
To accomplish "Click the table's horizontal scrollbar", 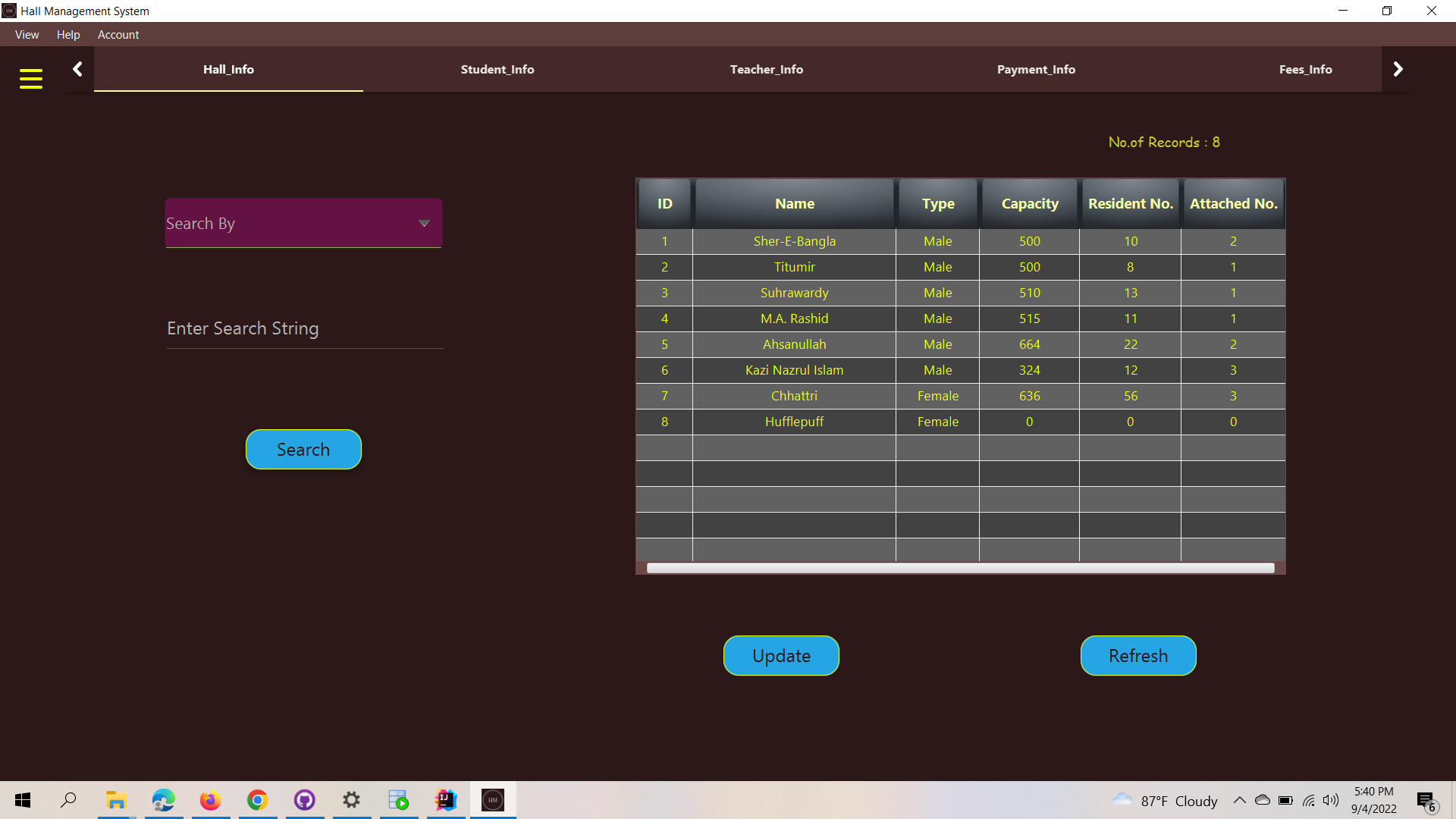I will coord(959,567).
